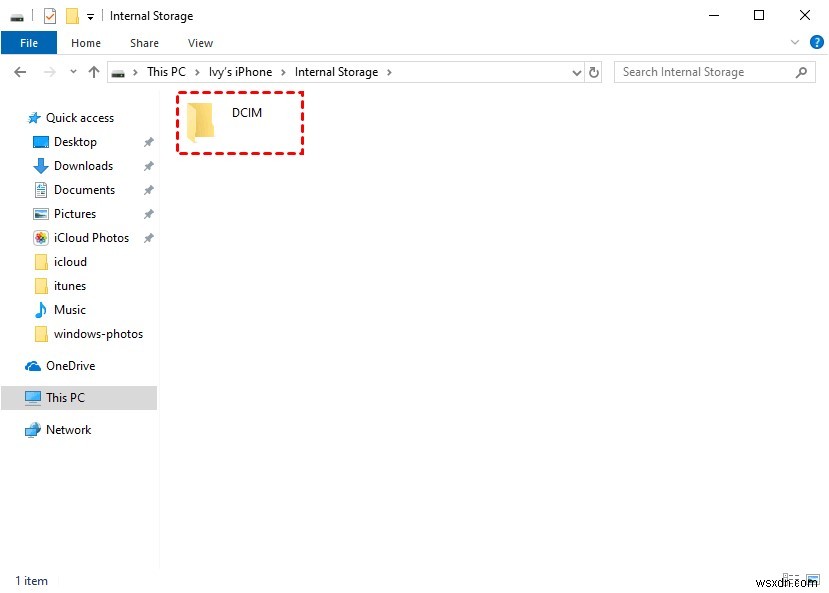Viewport: 829px width, 593px height.
Task: Navigate up one level with the up arrow
Action: point(94,71)
